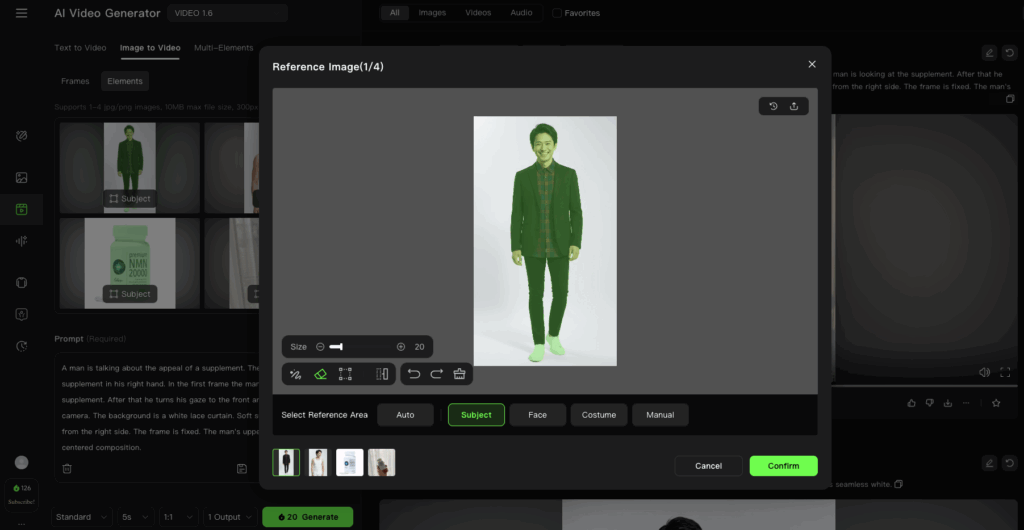Click the redo arrow in the toolbar
Screen dimensions: 1024x530
tap(437, 374)
